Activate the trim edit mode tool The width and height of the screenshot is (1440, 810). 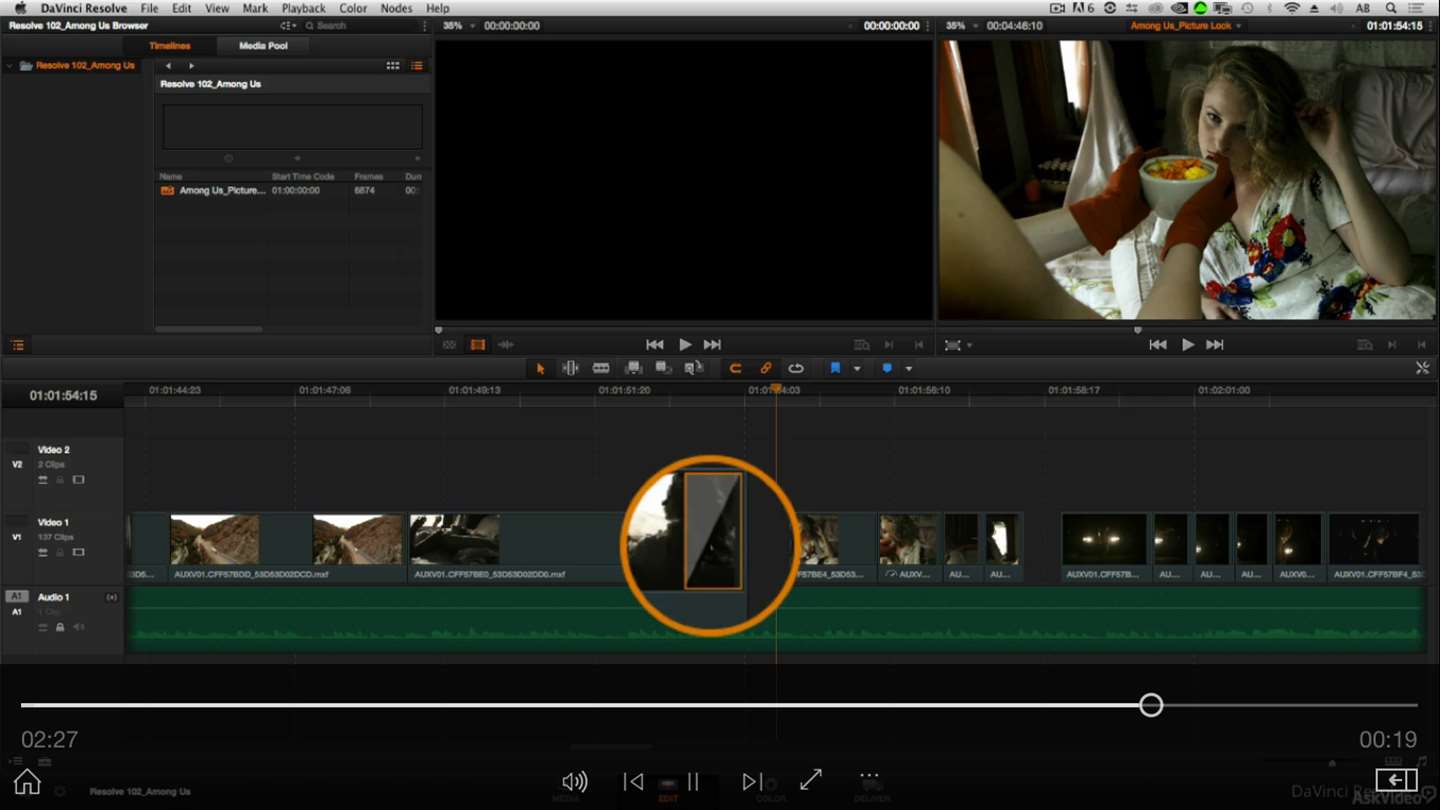pyautogui.click(x=570, y=369)
